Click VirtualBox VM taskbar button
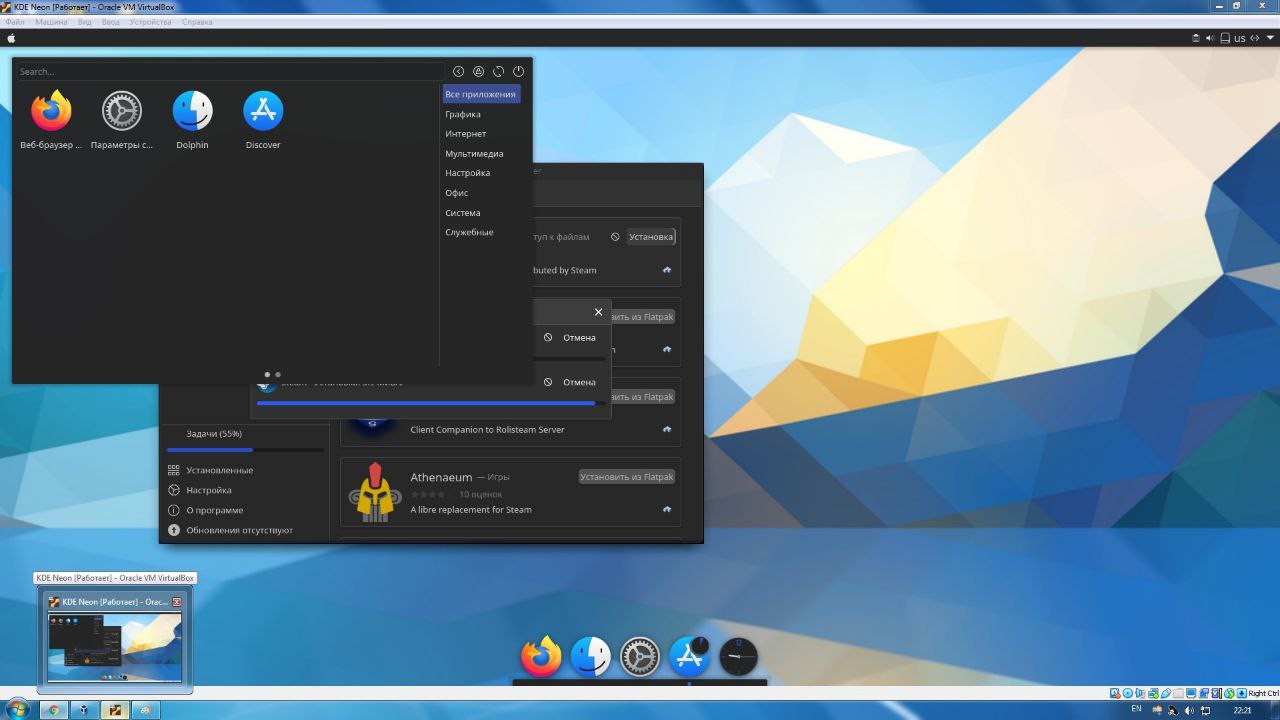The image size is (1280, 720). tap(115, 710)
